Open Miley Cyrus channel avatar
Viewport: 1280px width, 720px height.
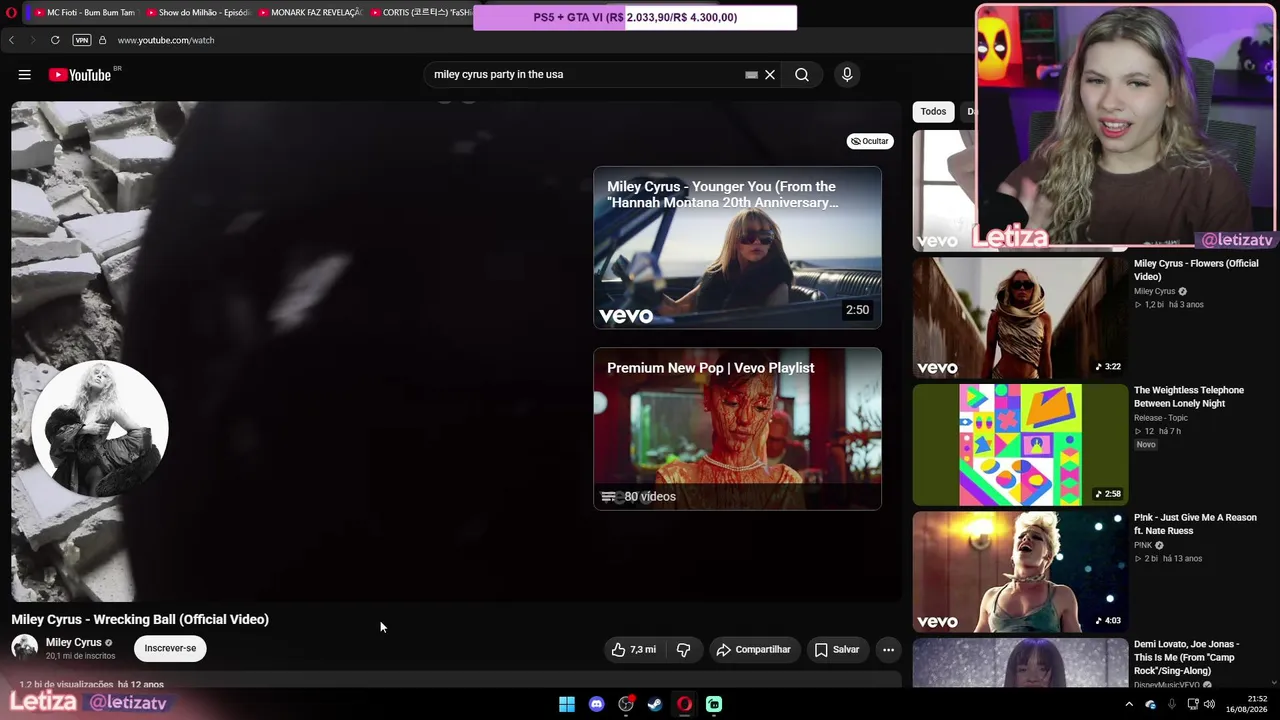tap(25, 648)
